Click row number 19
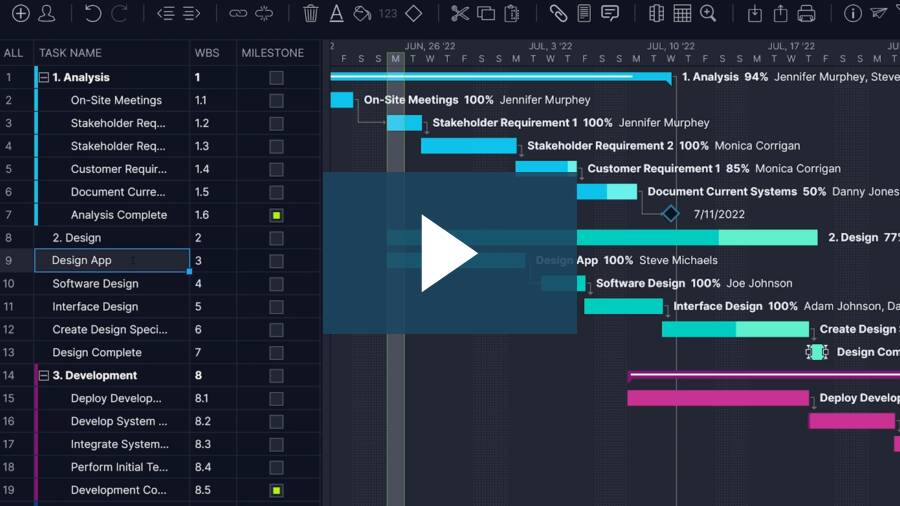Screen dimensions: 900x506 click(9, 491)
